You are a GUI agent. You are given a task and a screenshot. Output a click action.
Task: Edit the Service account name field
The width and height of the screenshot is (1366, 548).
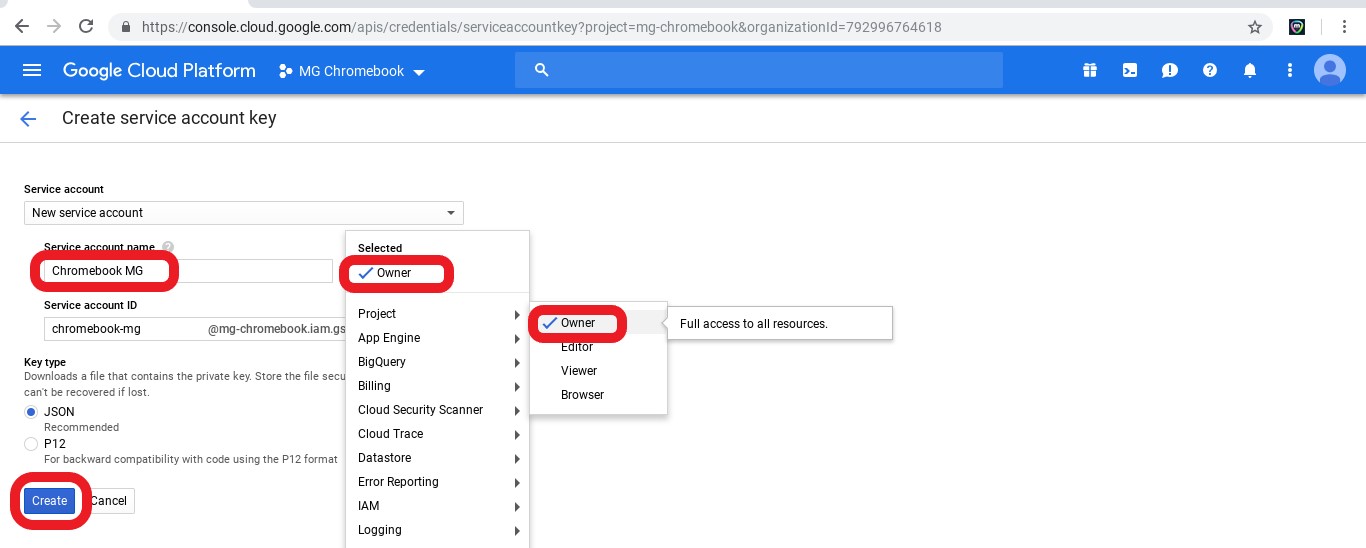click(188, 271)
